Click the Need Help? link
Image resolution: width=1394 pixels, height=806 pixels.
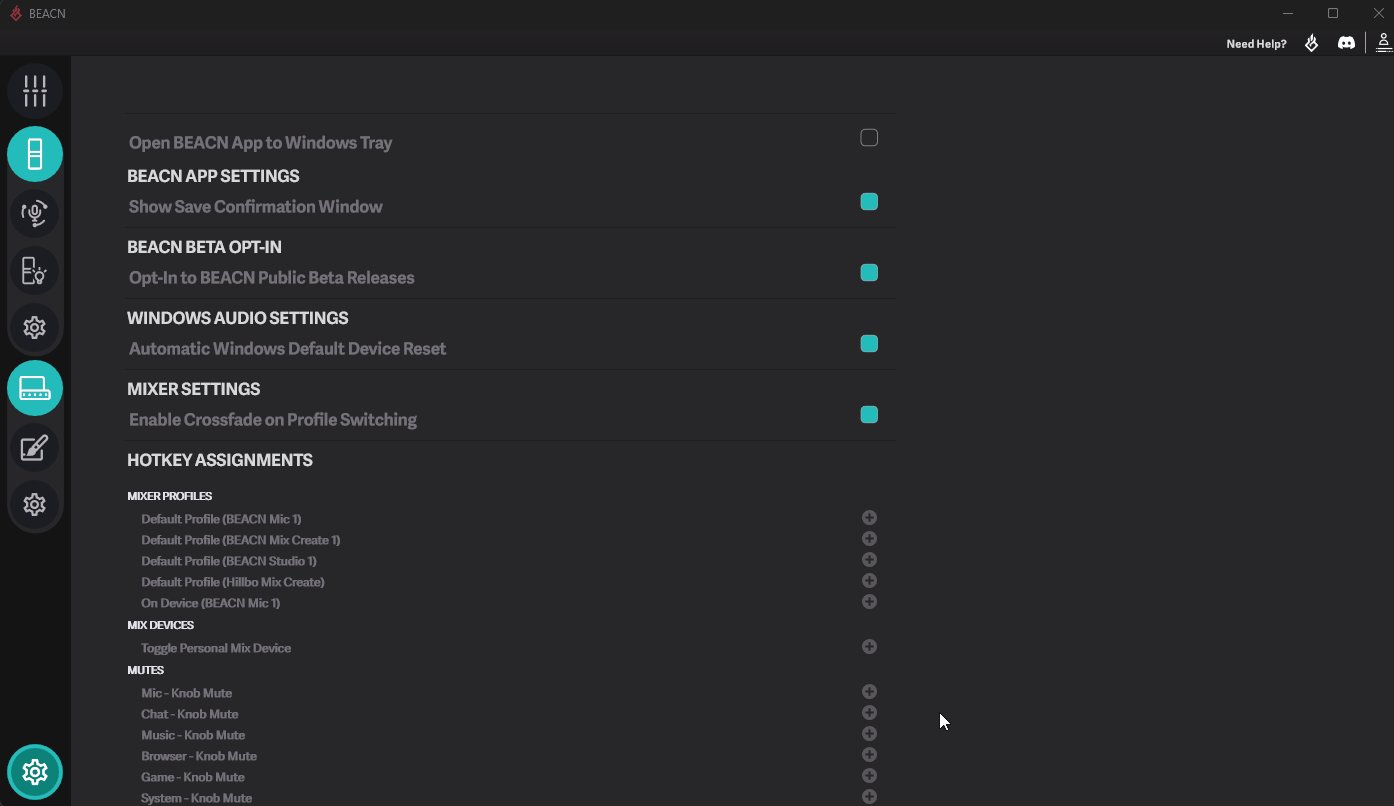(x=1256, y=44)
